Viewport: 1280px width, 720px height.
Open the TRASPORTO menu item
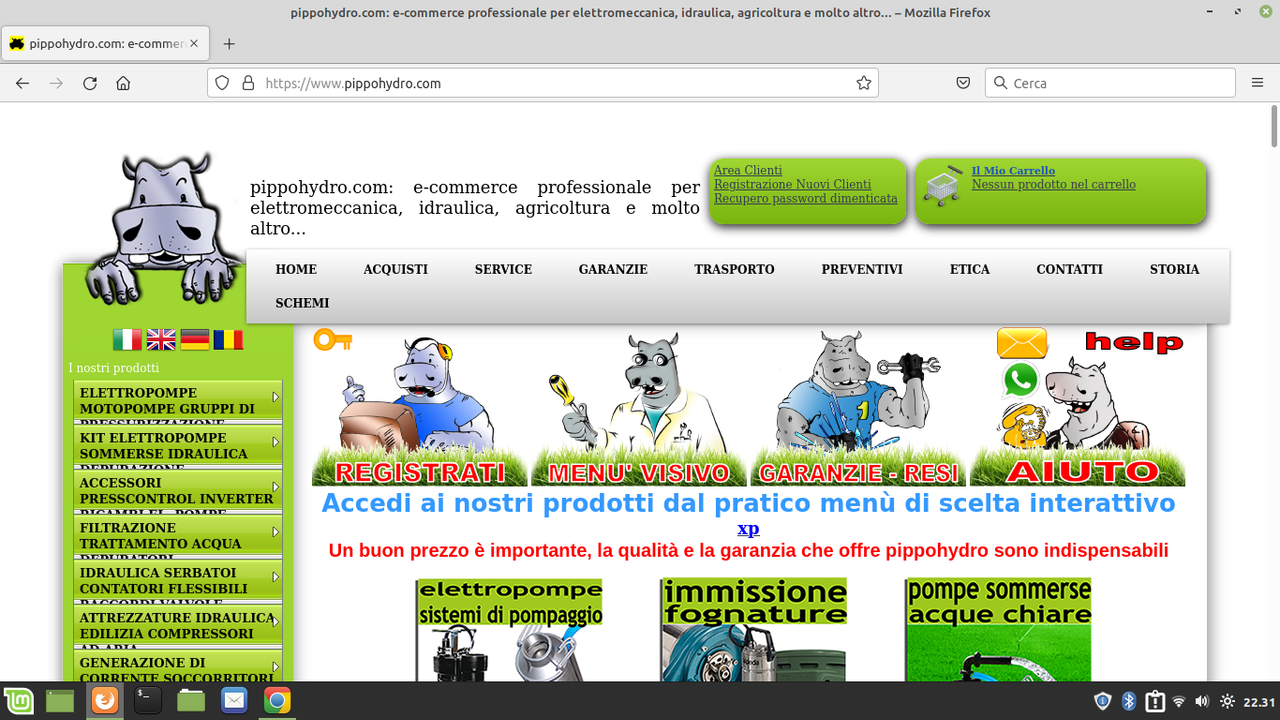[x=735, y=269]
